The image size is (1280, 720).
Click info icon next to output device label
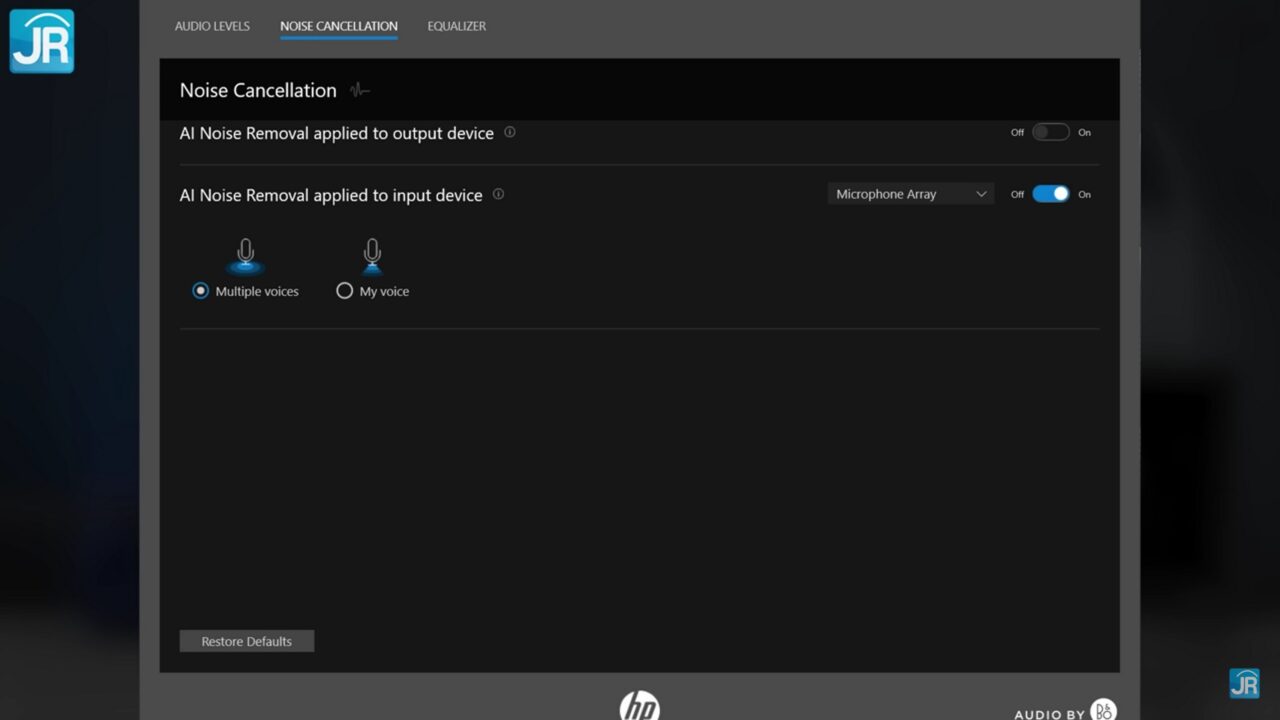[x=510, y=132]
